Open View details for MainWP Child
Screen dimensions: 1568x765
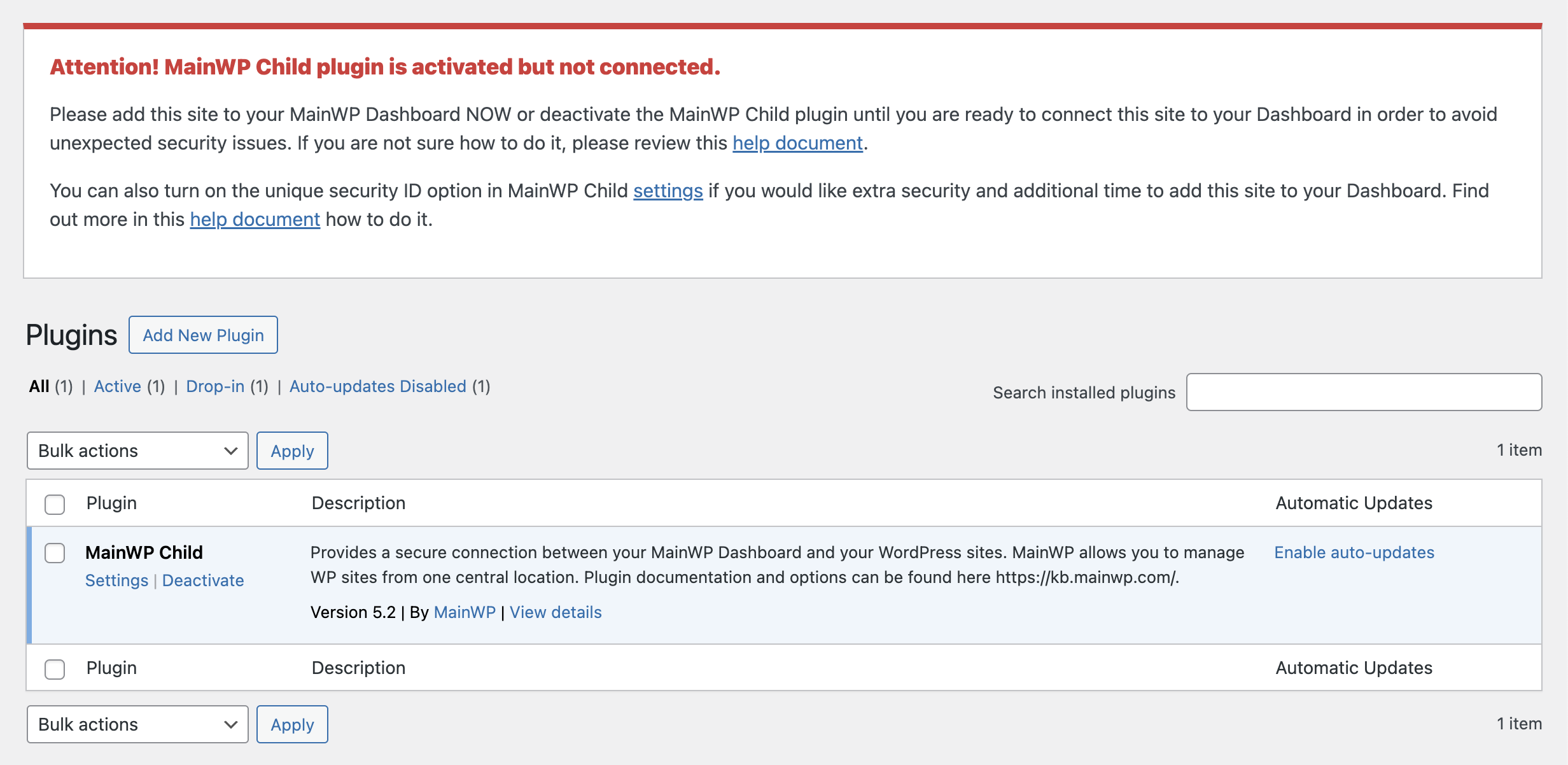[x=556, y=612]
